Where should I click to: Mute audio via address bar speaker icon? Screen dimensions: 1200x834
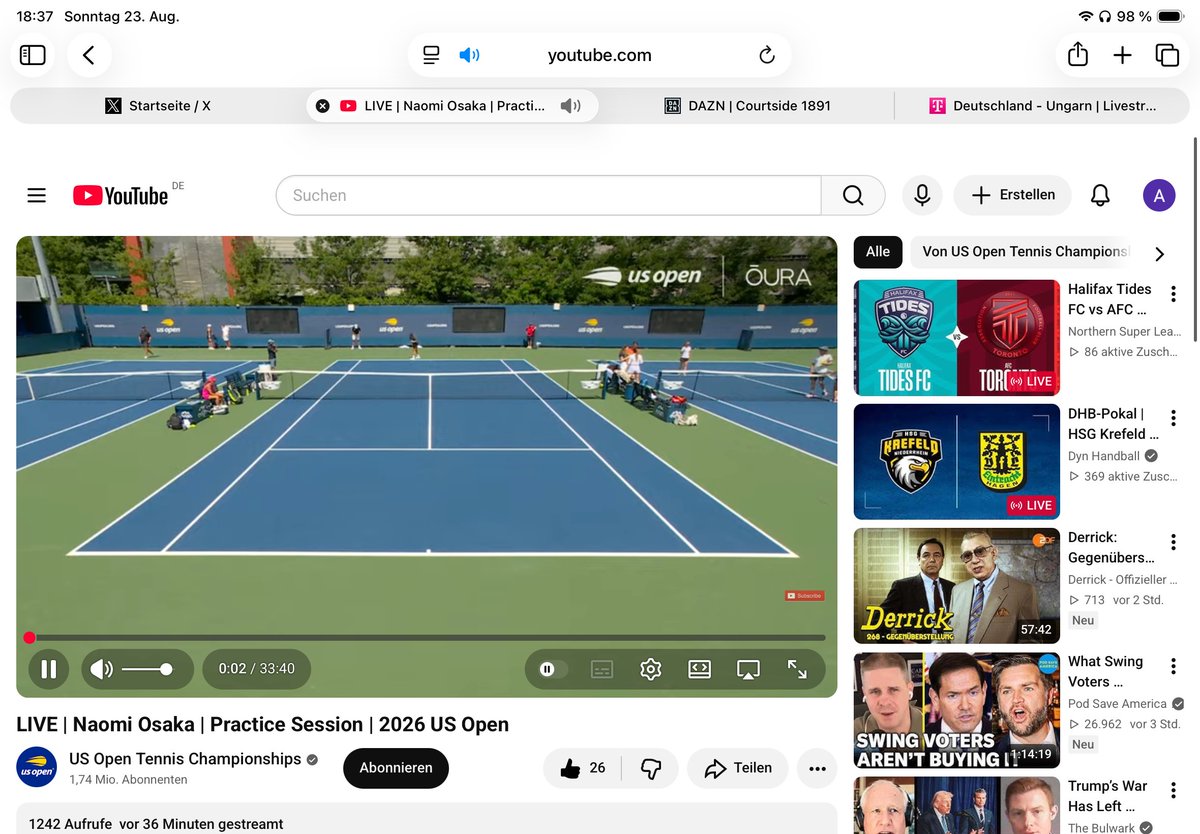point(469,55)
